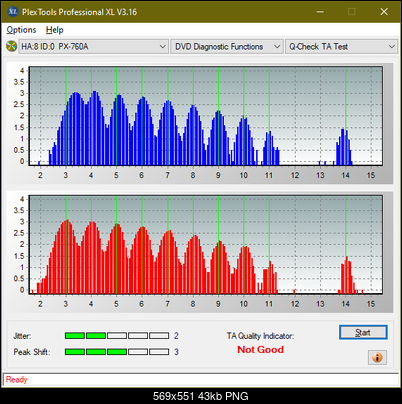Click the Peak Shift level bar indicator
402x404 pixels.
[117, 352]
